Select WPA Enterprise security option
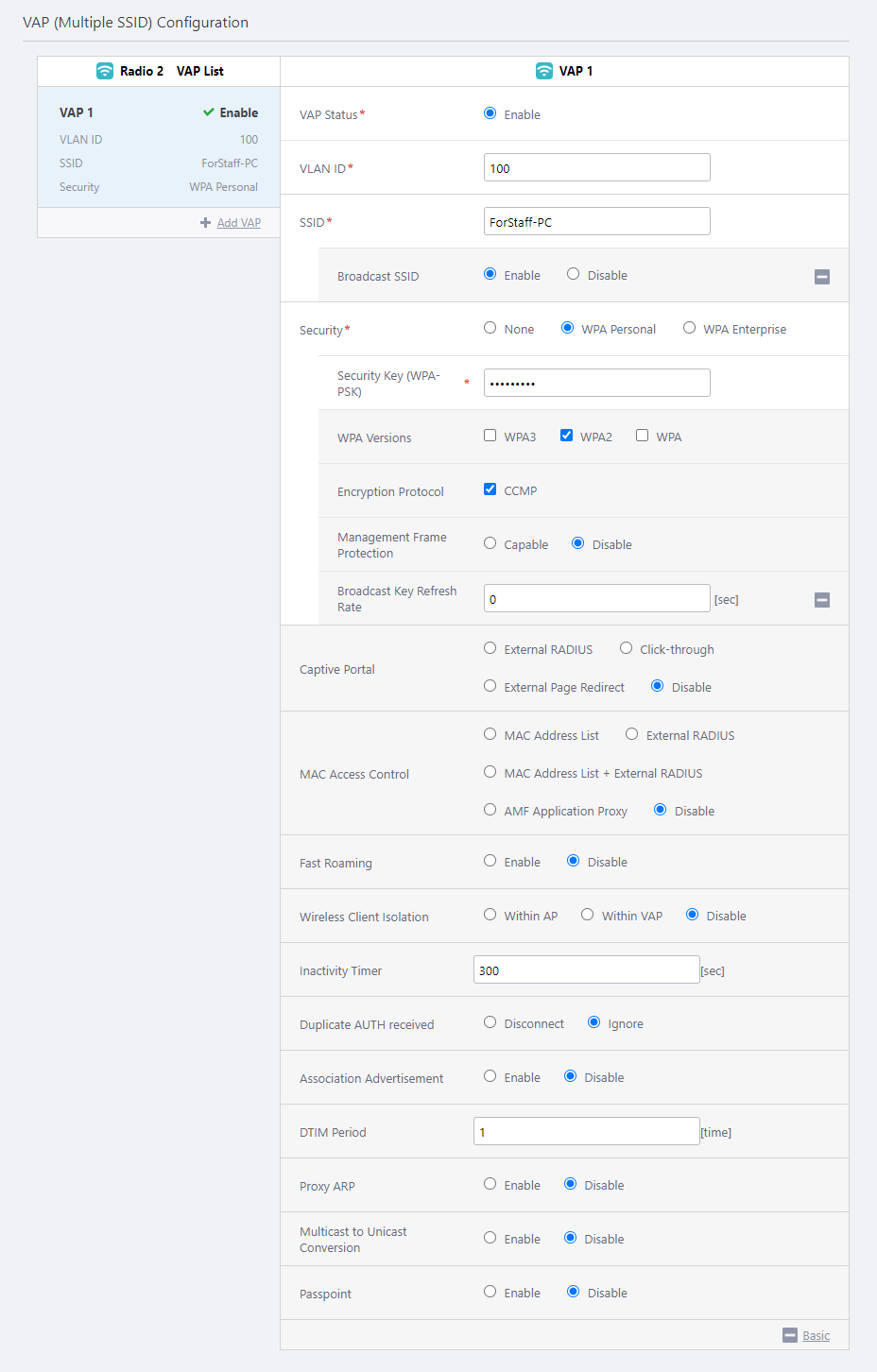Viewport: 877px width, 1372px height. 689,328
